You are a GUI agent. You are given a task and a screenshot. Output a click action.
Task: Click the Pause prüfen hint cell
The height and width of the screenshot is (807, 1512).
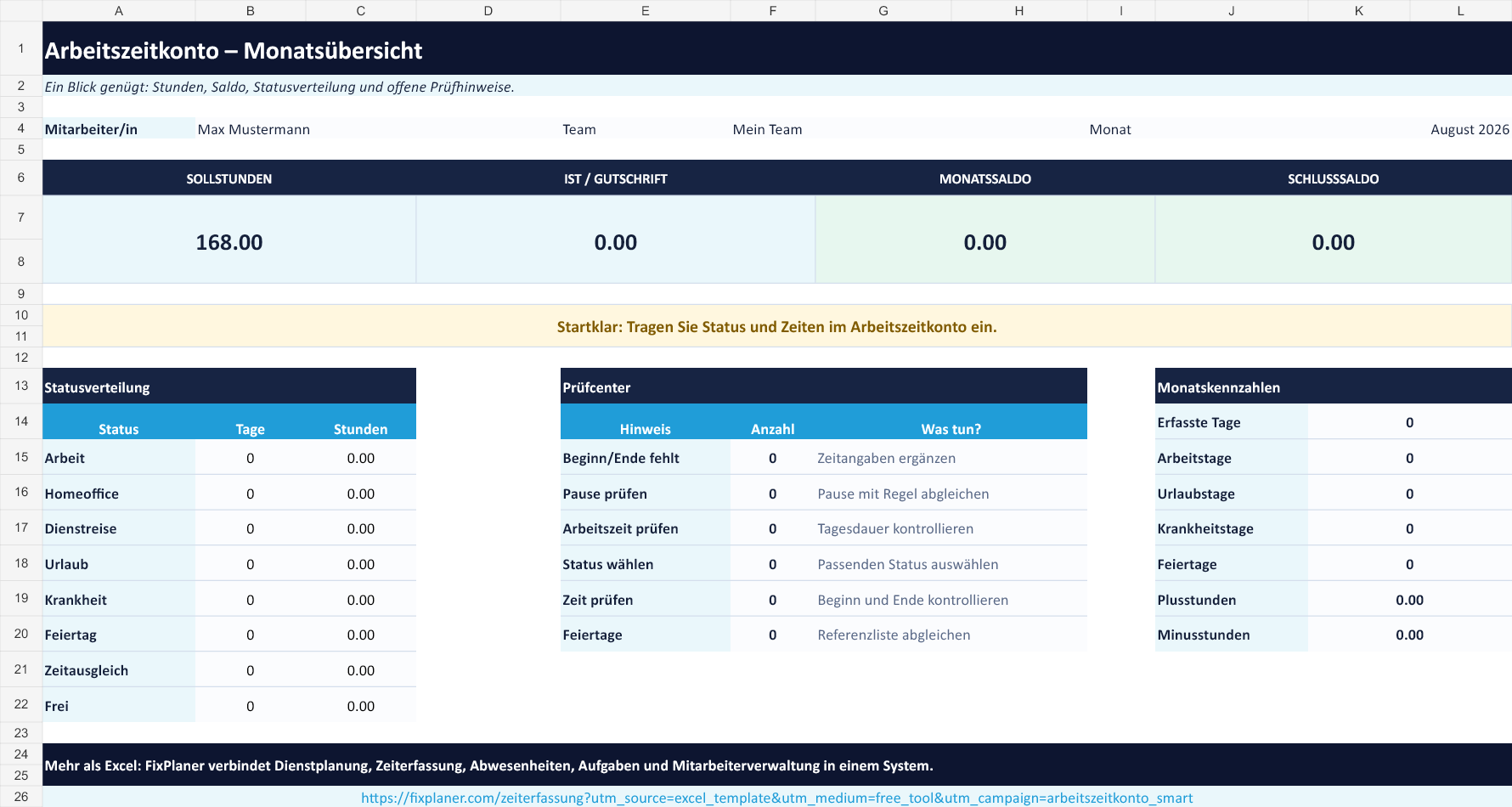tap(646, 494)
